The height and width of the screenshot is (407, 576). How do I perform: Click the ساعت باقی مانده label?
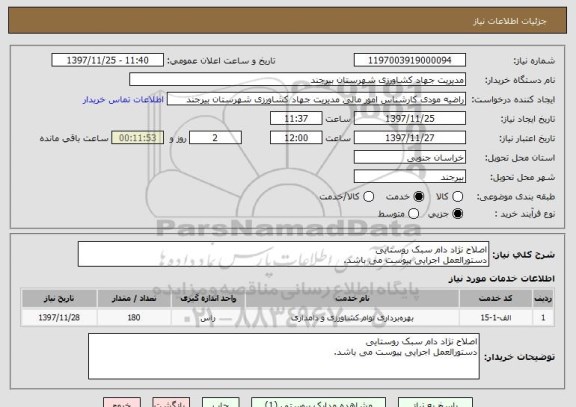pos(74,138)
